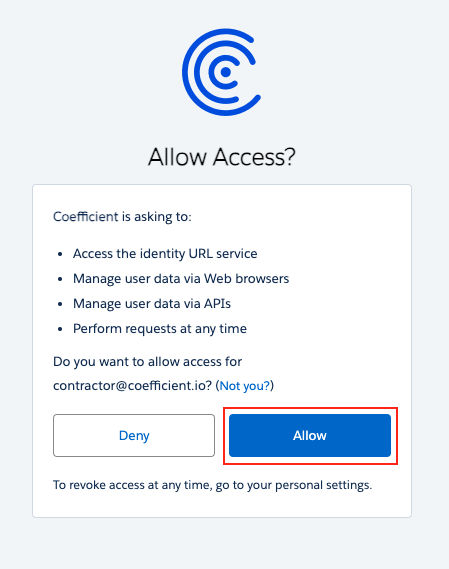The height and width of the screenshot is (569, 449).
Task: Click the bullet before "Perform requests at any time"
Action: tap(60, 329)
